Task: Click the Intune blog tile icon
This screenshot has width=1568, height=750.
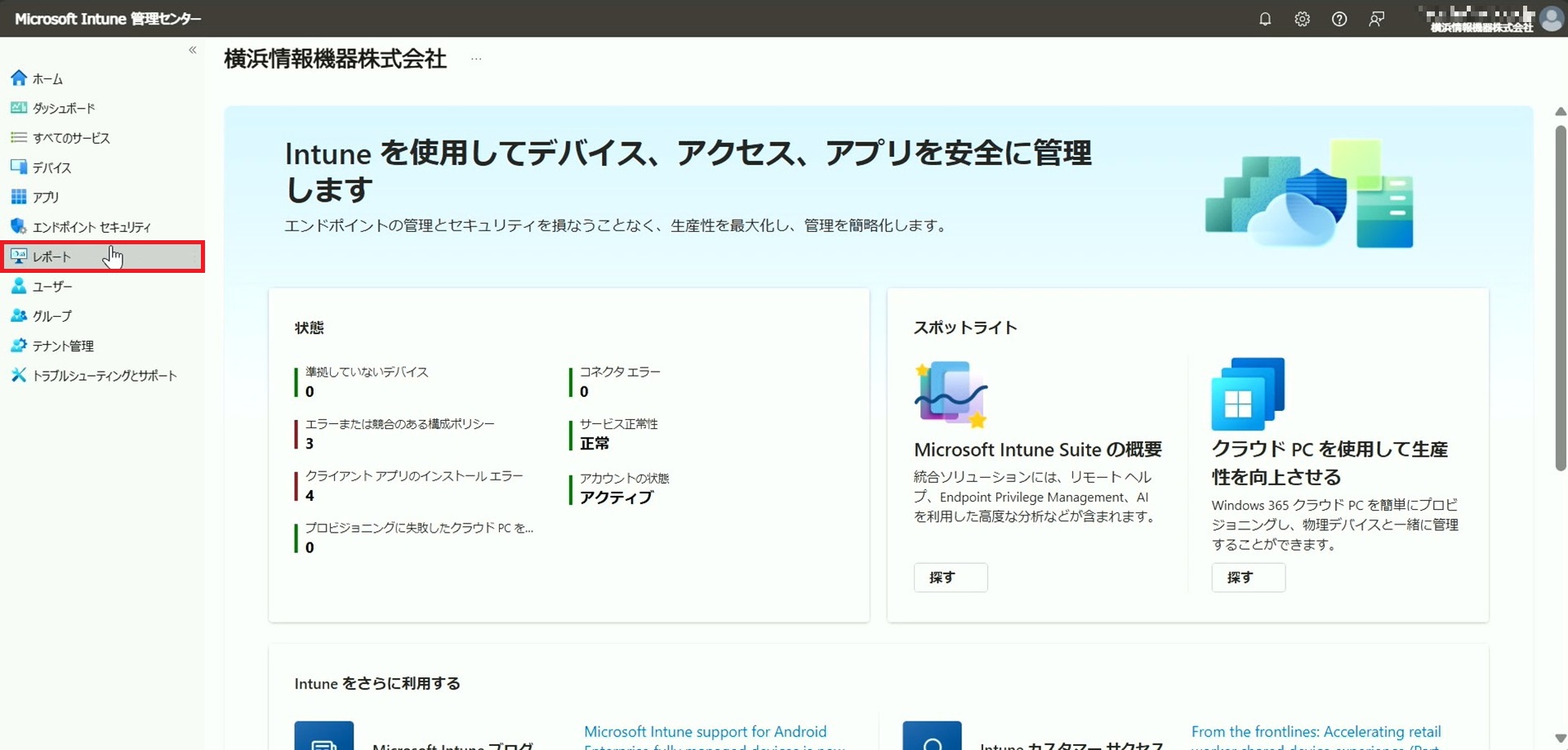Action: (324, 735)
